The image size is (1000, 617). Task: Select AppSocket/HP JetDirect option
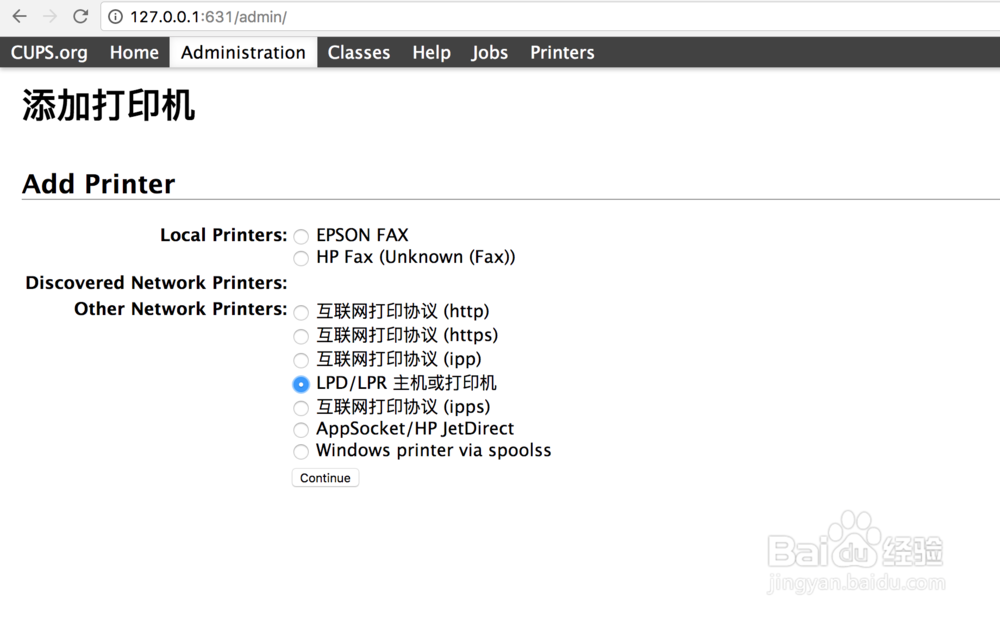pos(301,430)
